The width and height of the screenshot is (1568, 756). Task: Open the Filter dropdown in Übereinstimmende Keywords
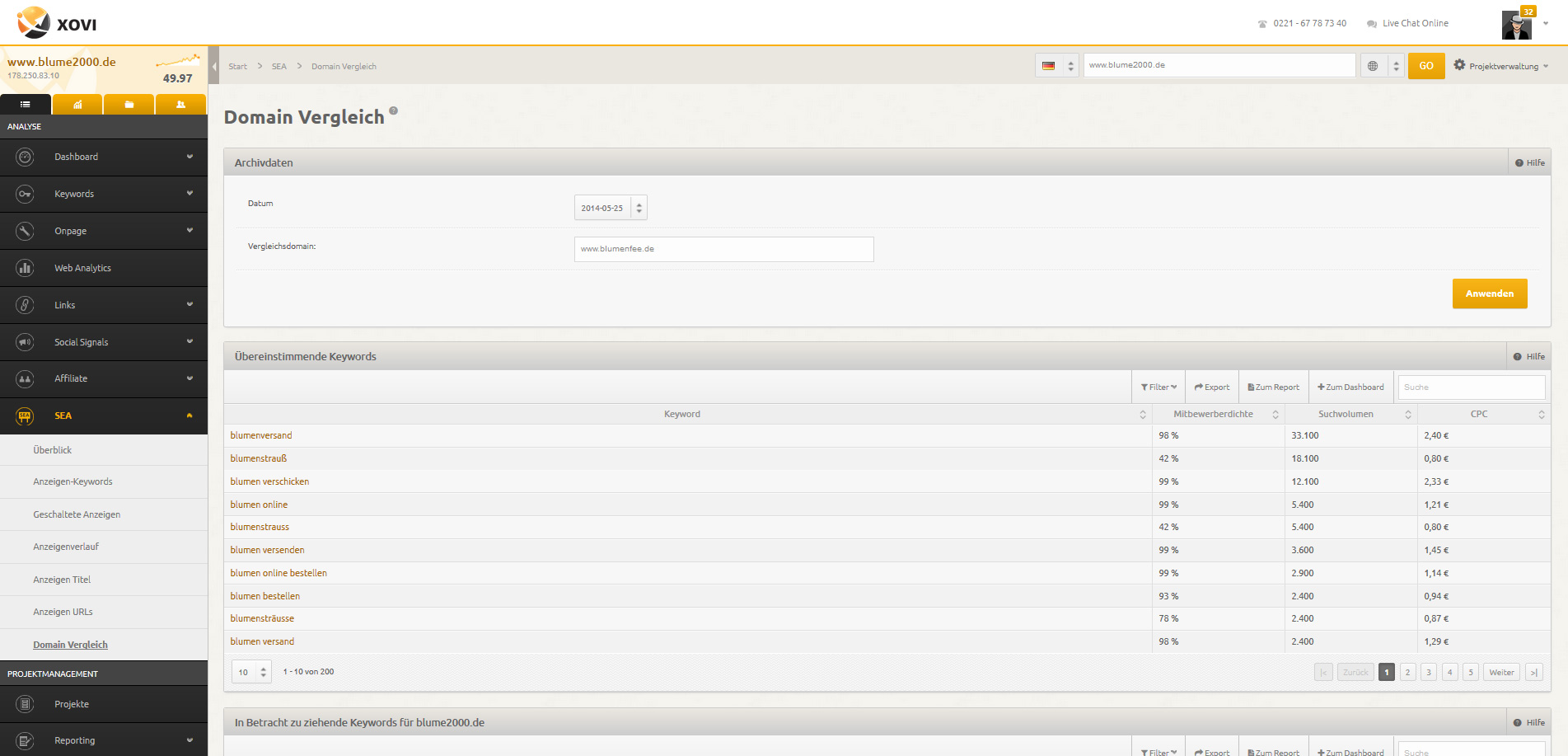(x=1158, y=387)
